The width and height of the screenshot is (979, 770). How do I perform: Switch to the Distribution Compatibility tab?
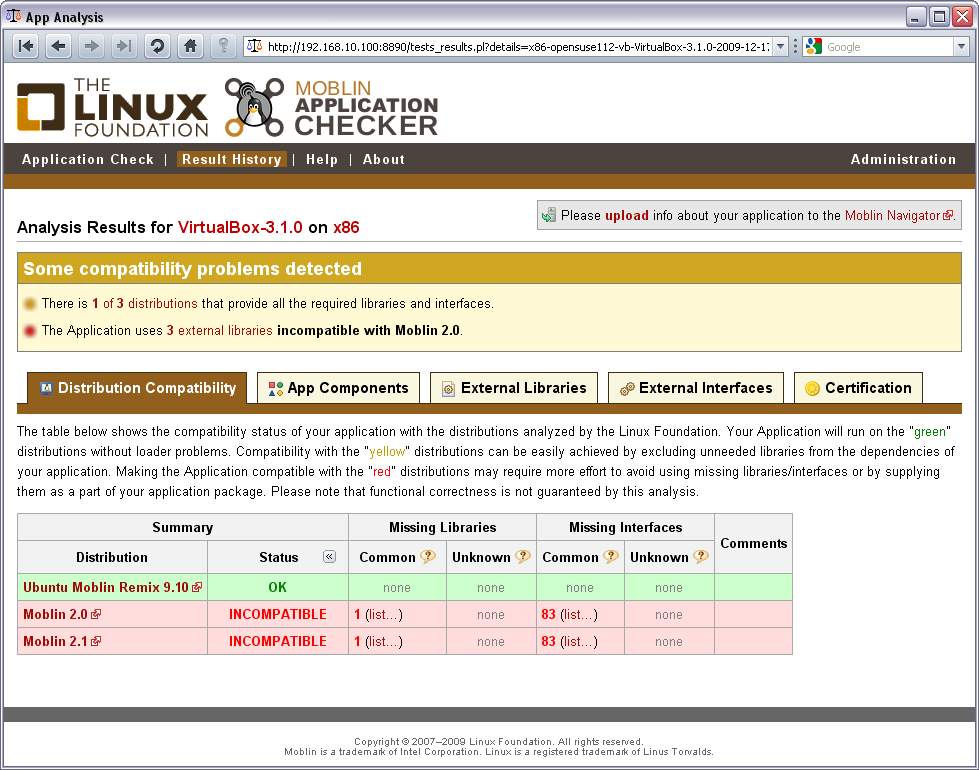tap(137, 388)
